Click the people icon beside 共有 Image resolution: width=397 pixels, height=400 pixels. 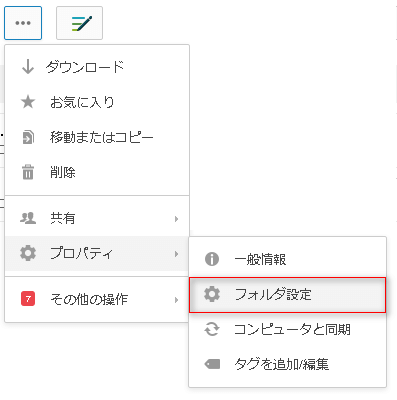28,218
